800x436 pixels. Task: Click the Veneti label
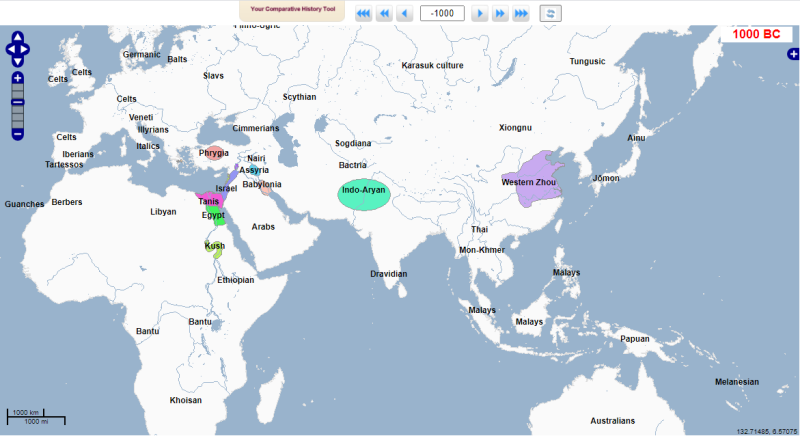pos(141,117)
